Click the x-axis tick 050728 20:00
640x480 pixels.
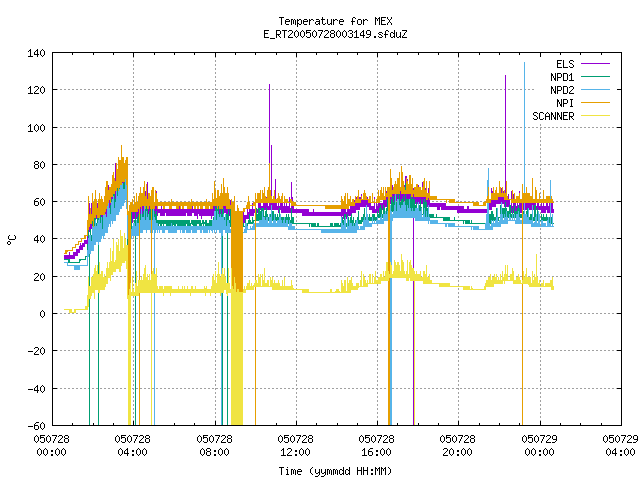[457, 445]
